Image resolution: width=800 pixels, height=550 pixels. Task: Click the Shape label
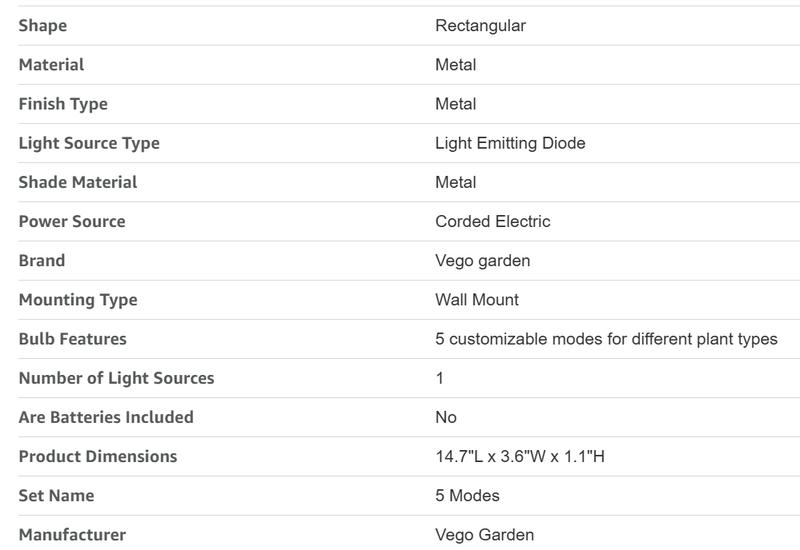(43, 26)
